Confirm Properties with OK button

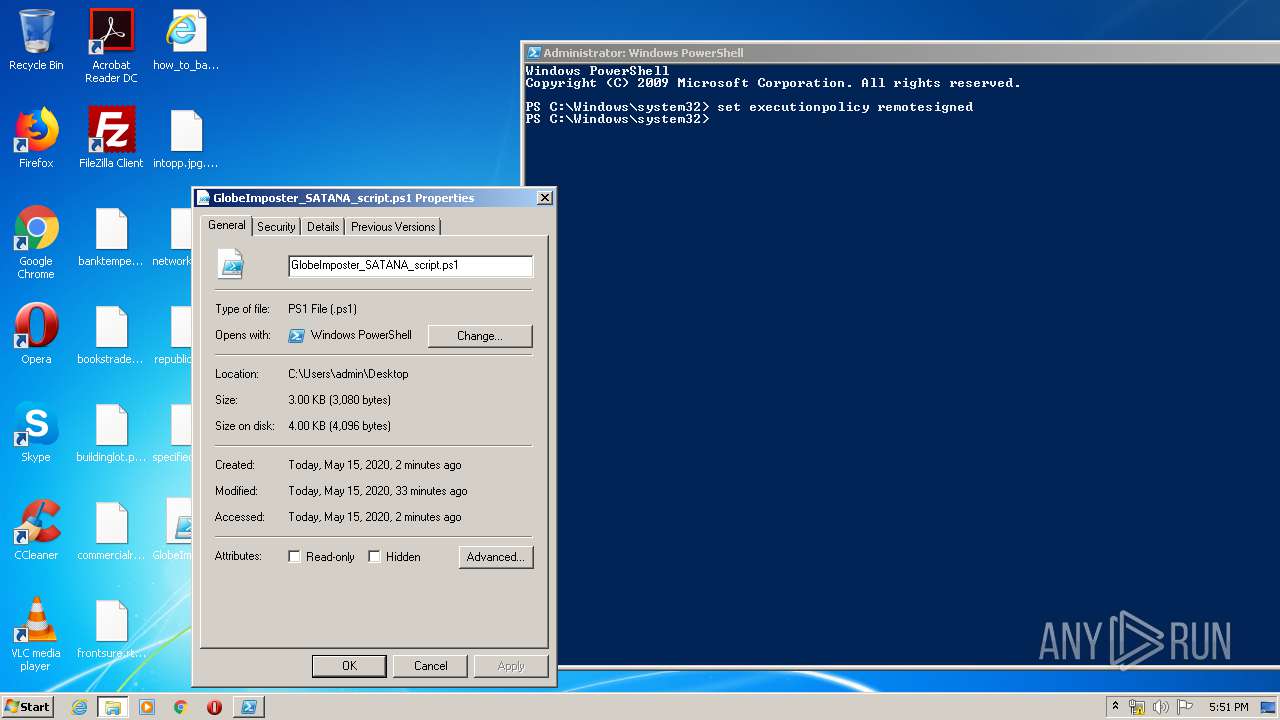coord(349,666)
